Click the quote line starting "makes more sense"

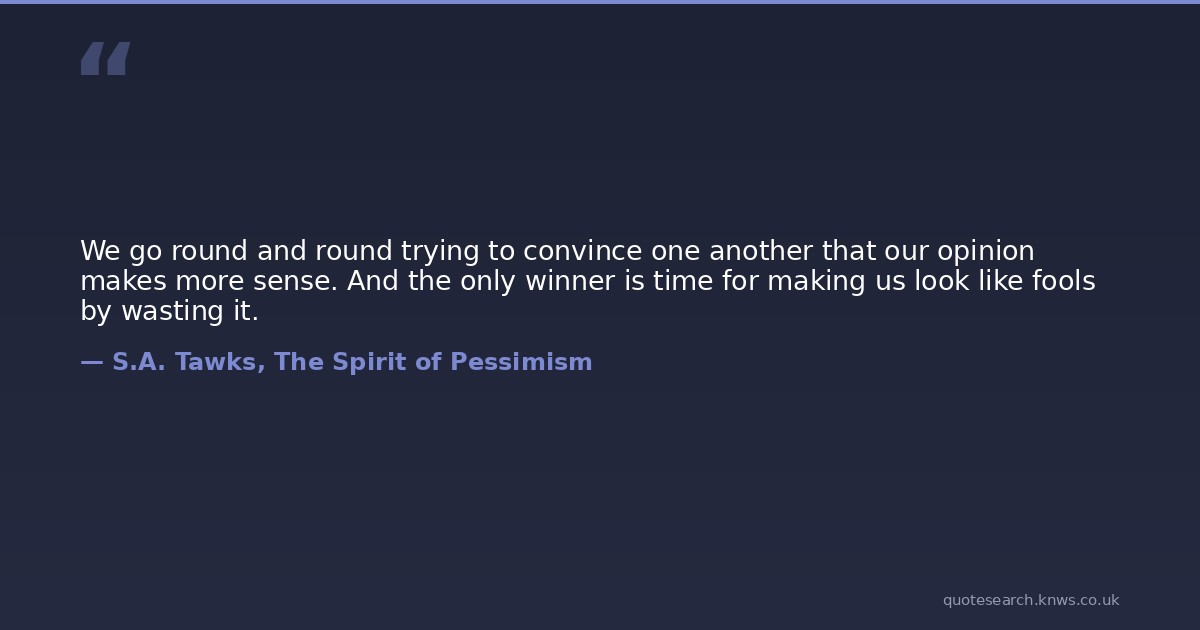coord(587,281)
